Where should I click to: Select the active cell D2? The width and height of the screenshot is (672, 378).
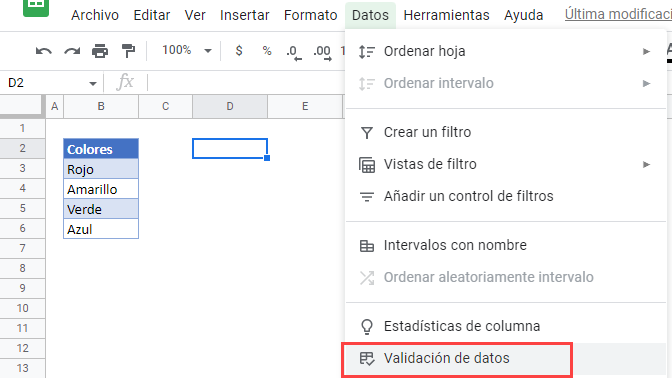[x=230, y=148]
